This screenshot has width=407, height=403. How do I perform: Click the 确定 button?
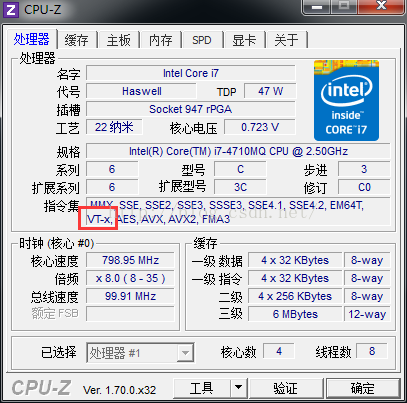[x=363, y=388]
